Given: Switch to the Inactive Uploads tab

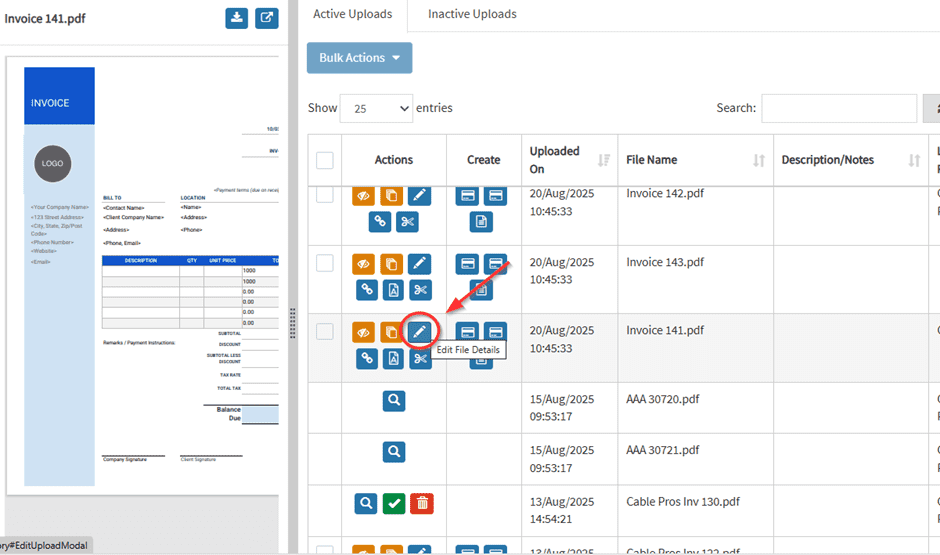Looking at the screenshot, I should (472, 14).
